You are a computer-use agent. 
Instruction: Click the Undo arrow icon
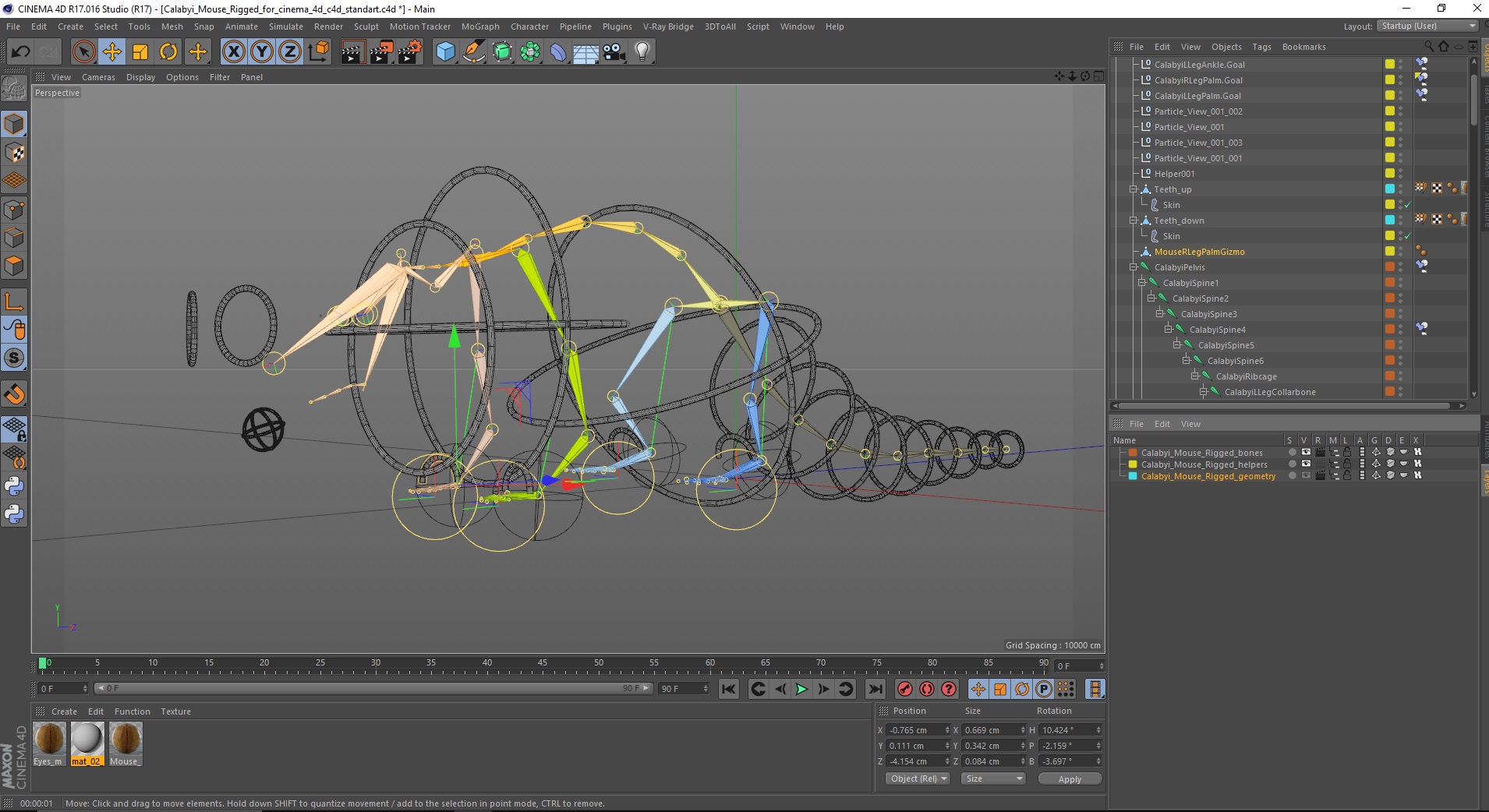click(20, 52)
